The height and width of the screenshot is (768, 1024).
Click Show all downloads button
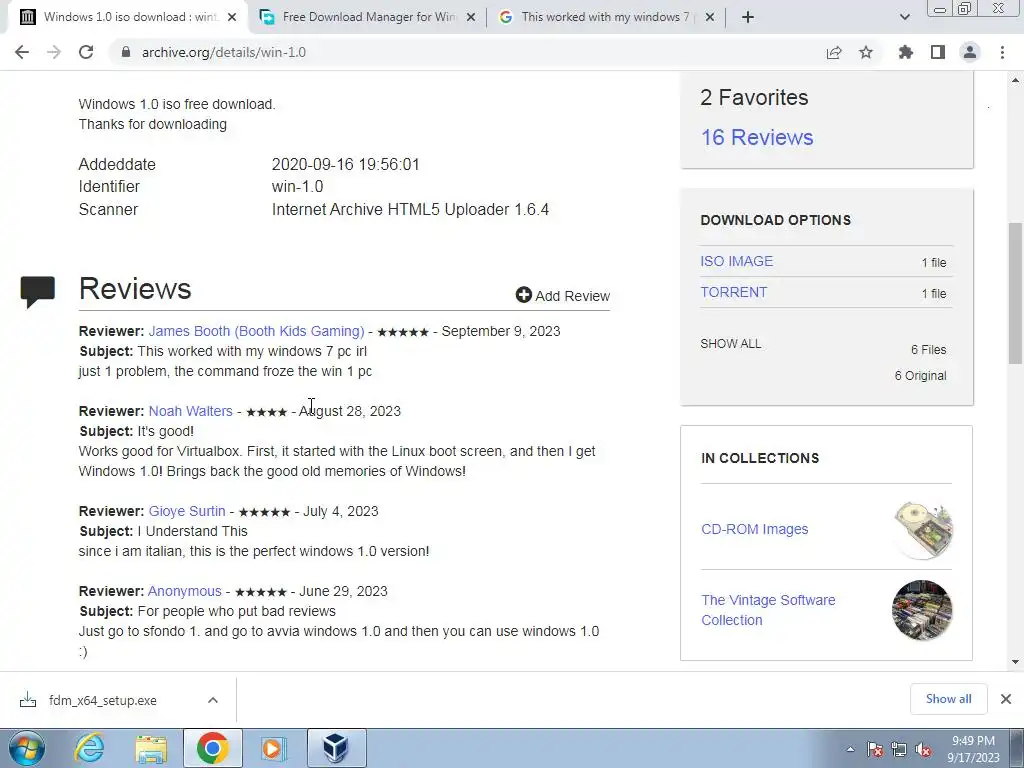pos(948,699)
